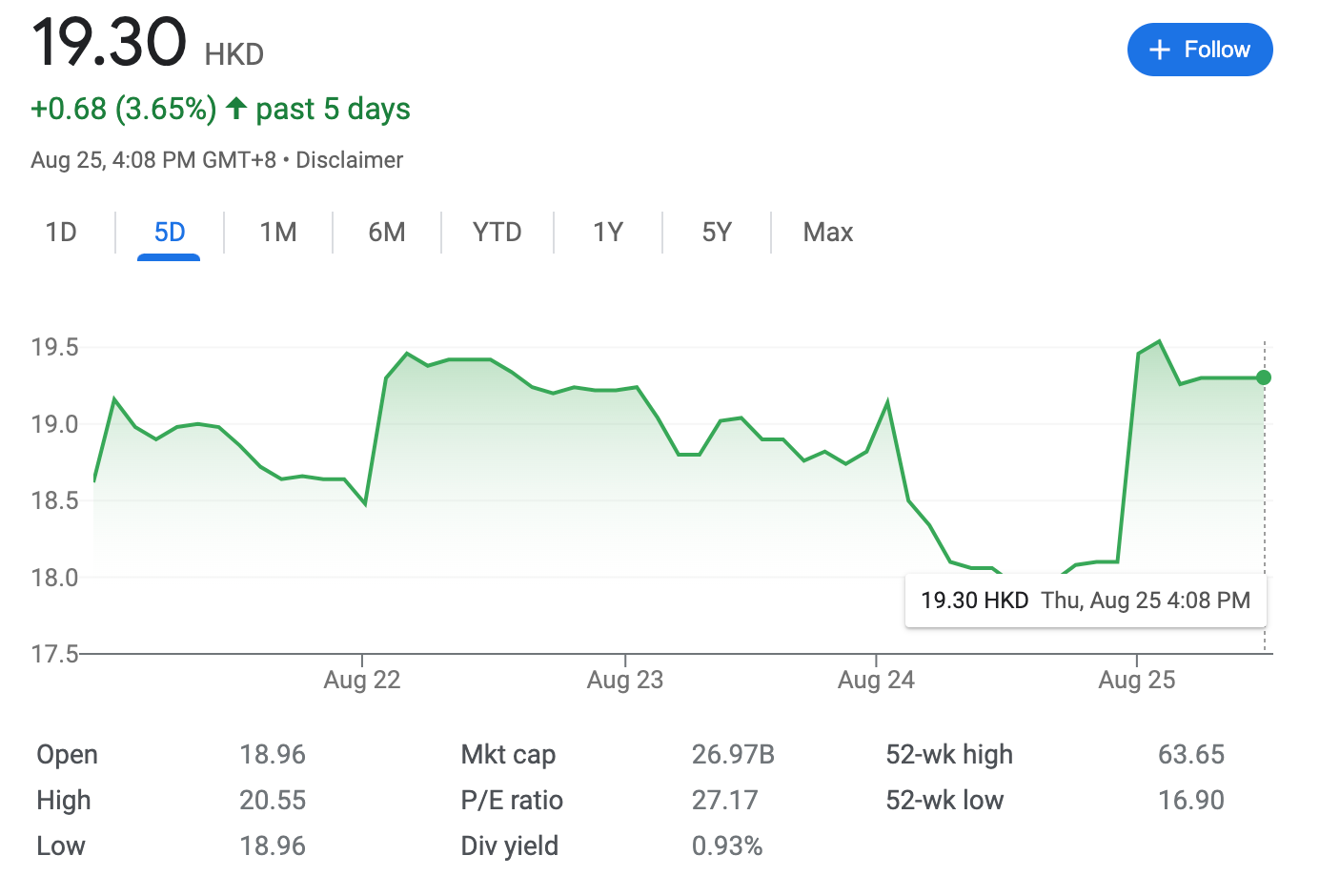1340x896 pixels.
Task: Switch to the 6M range tab
Action: pos(387,233)
